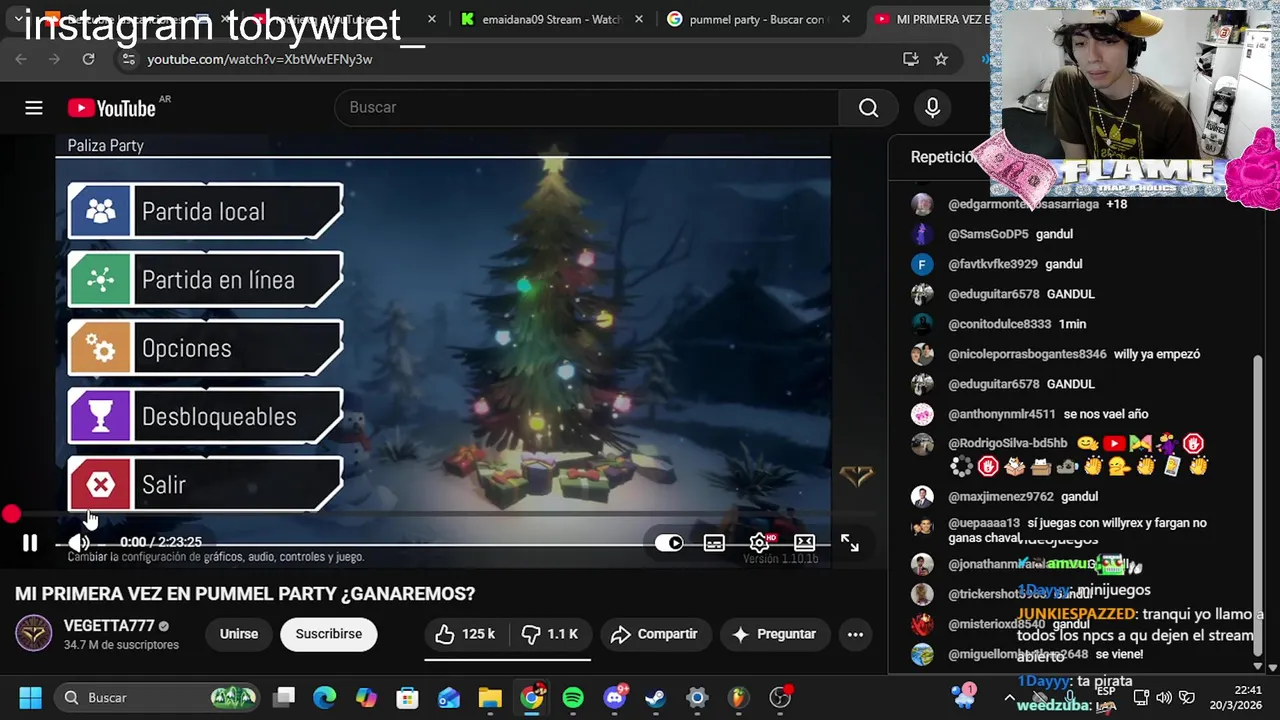Click the Salir item in video
Image resolution: width=1280 pixels, height=720 pixels.
[x=205, y=484]
